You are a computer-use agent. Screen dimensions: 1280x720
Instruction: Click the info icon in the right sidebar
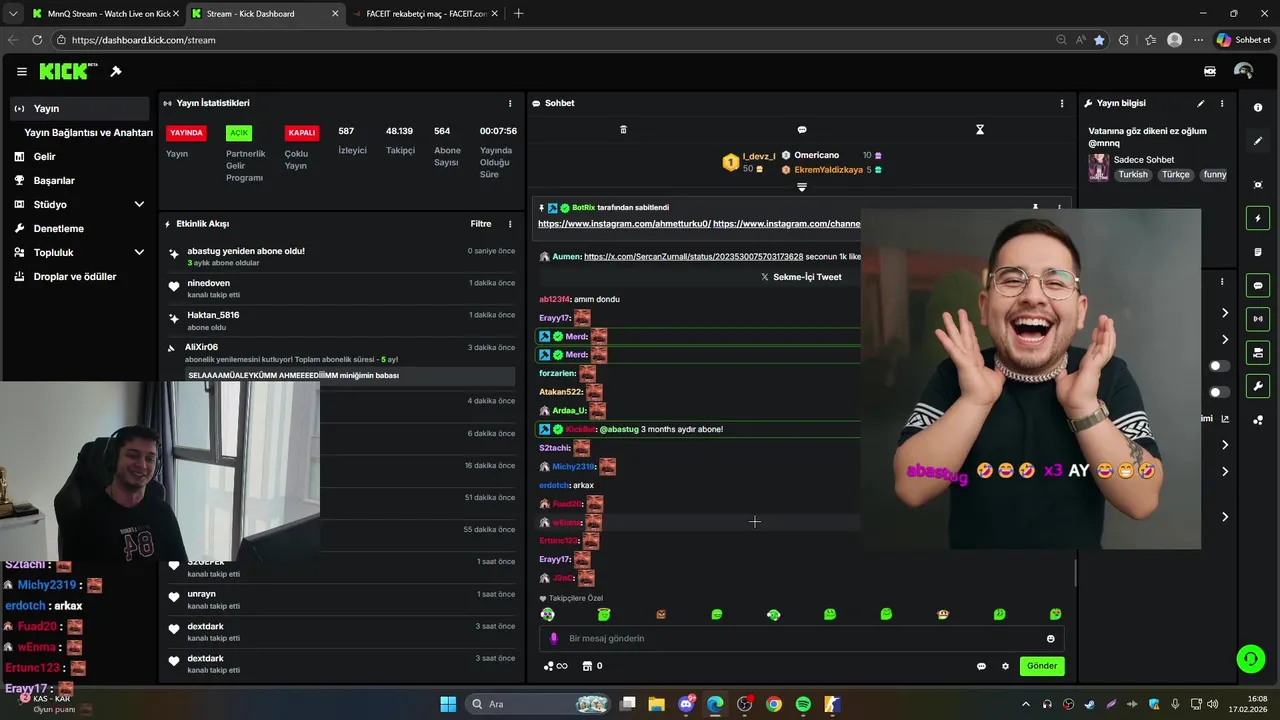click(x=1258, y=107)
